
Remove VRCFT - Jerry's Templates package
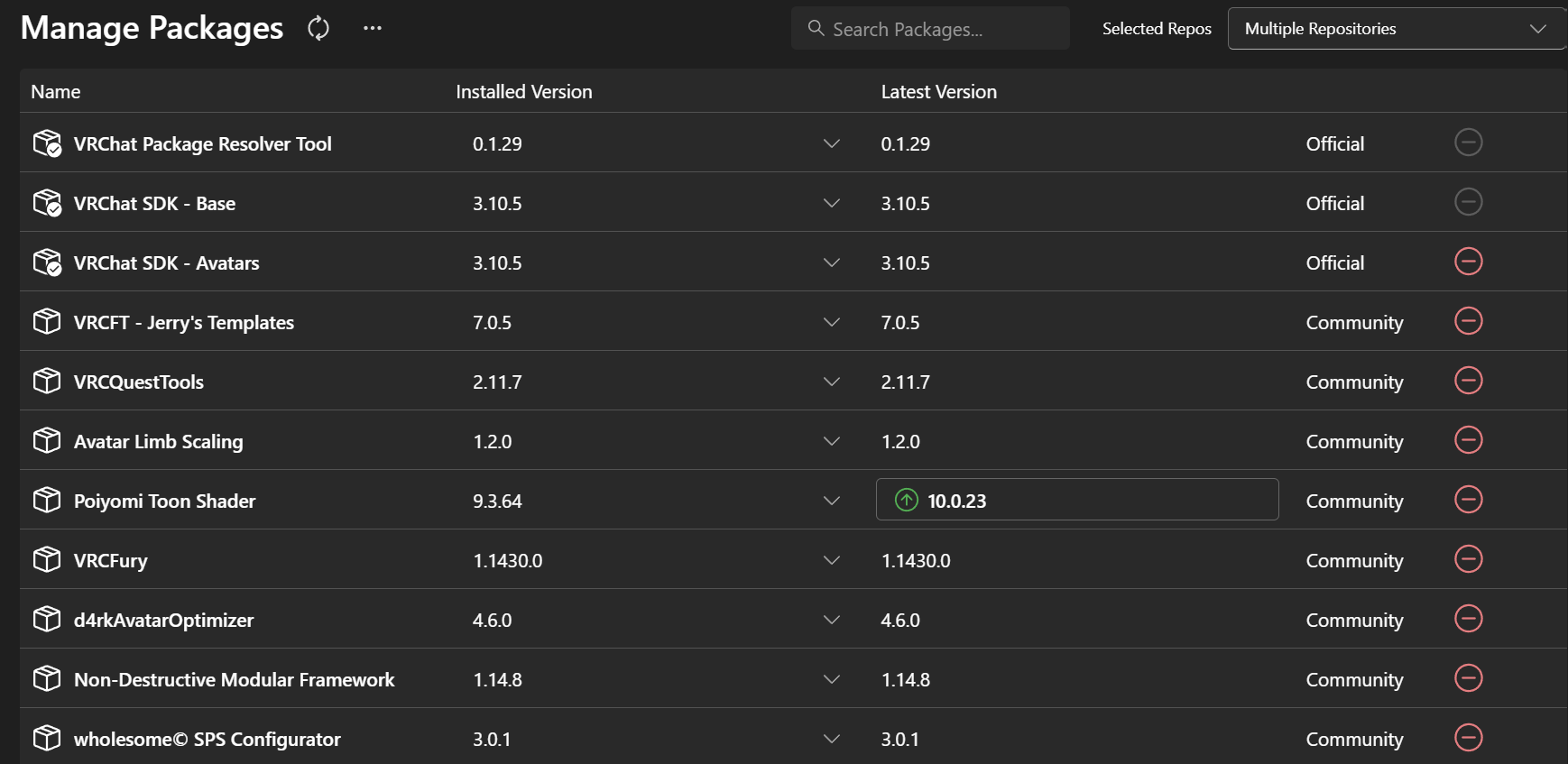(1469, 321)
